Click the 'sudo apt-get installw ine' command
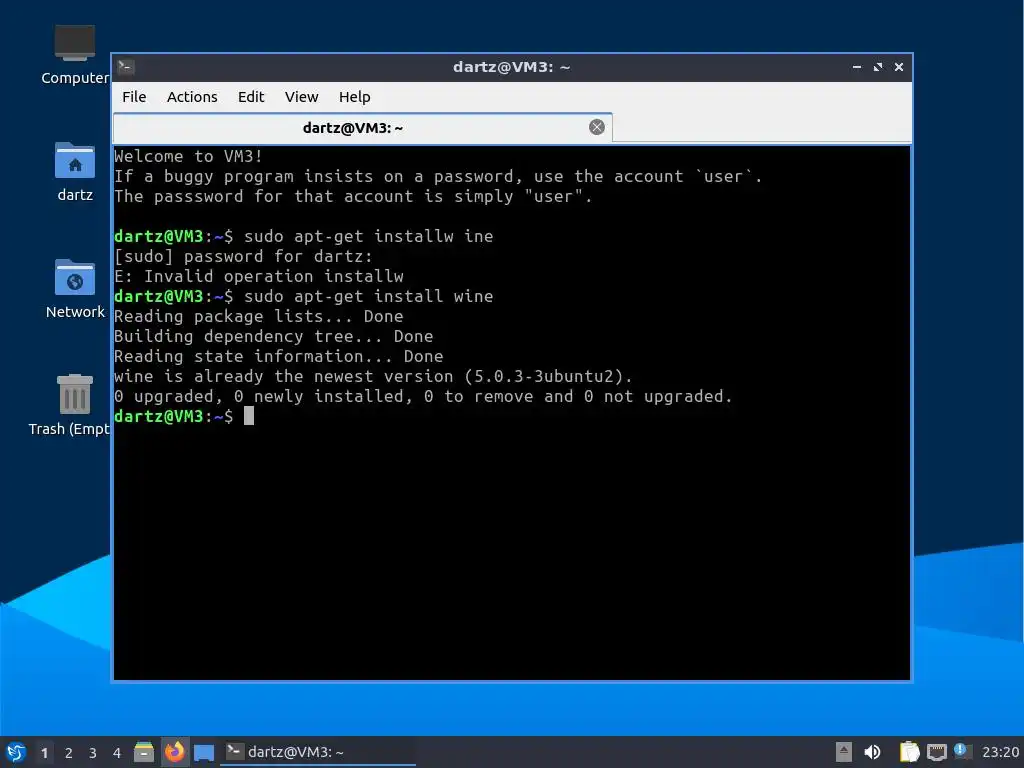 (368, 236)
